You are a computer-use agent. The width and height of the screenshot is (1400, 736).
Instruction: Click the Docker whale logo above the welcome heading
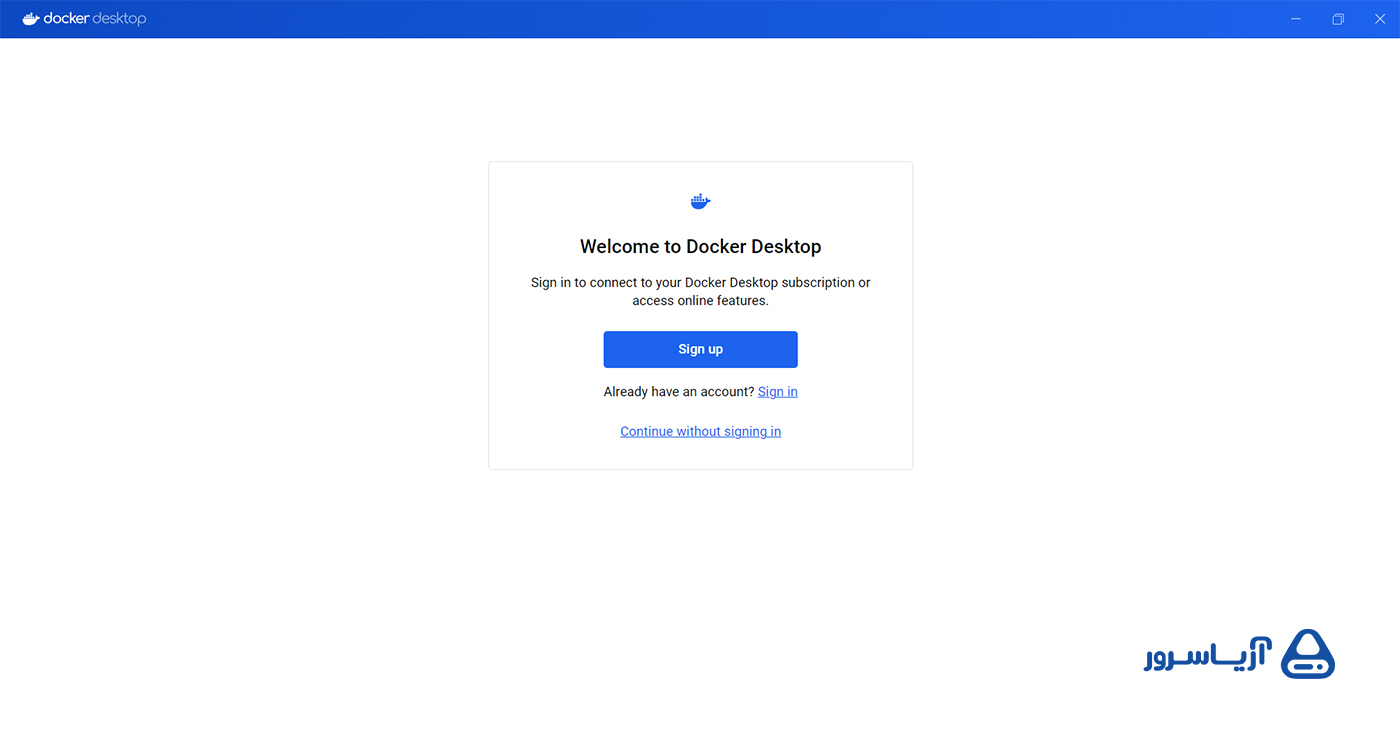tap(700, 202)
